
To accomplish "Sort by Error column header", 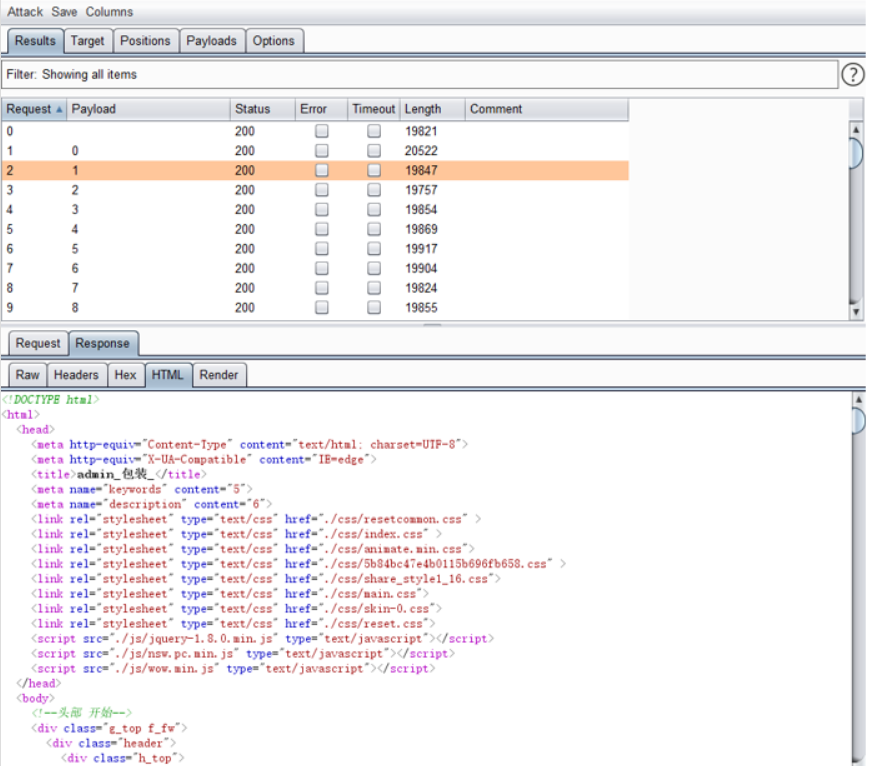I will pos(321,109).
